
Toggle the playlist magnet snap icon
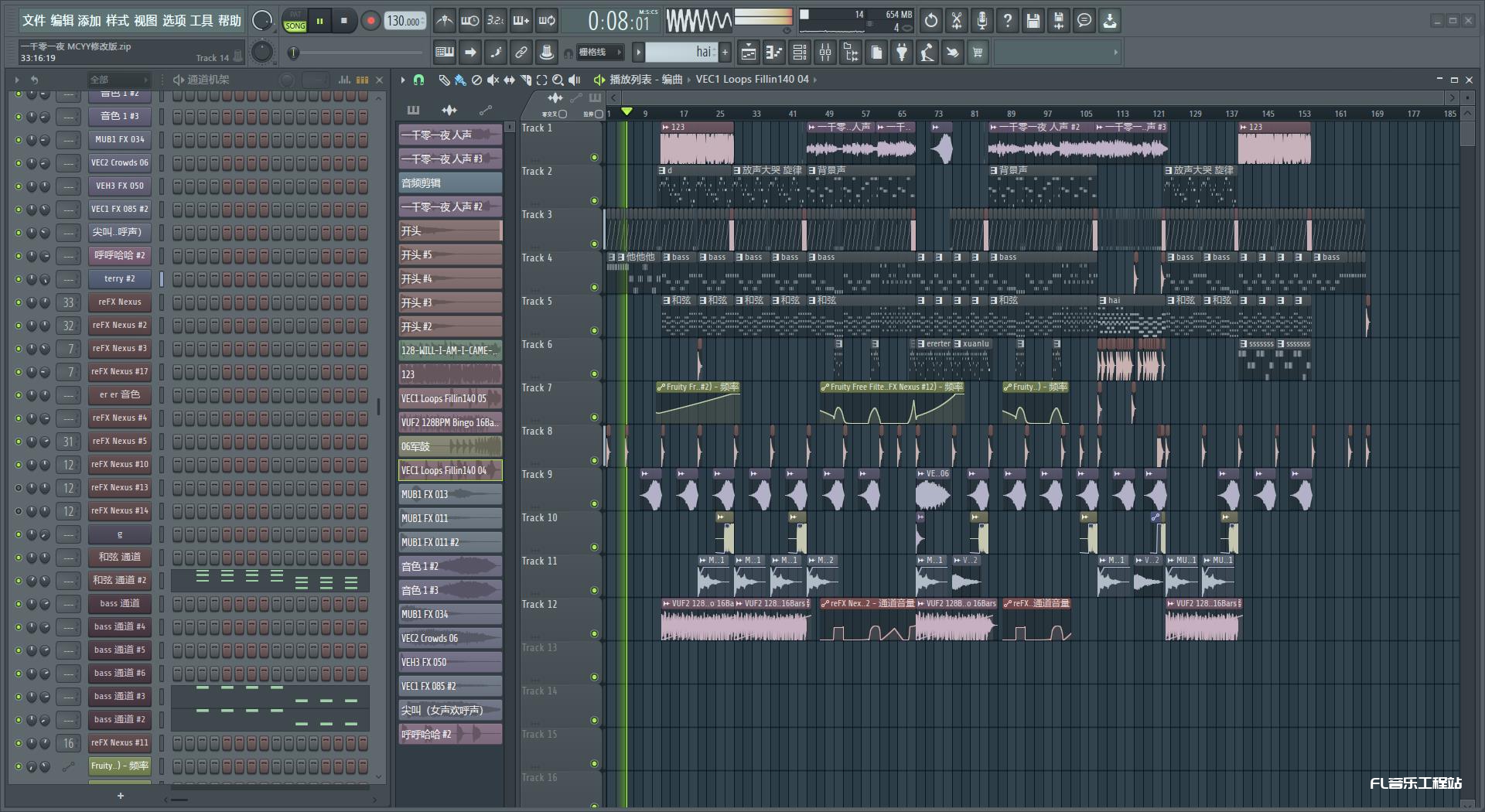pos(418,80)
